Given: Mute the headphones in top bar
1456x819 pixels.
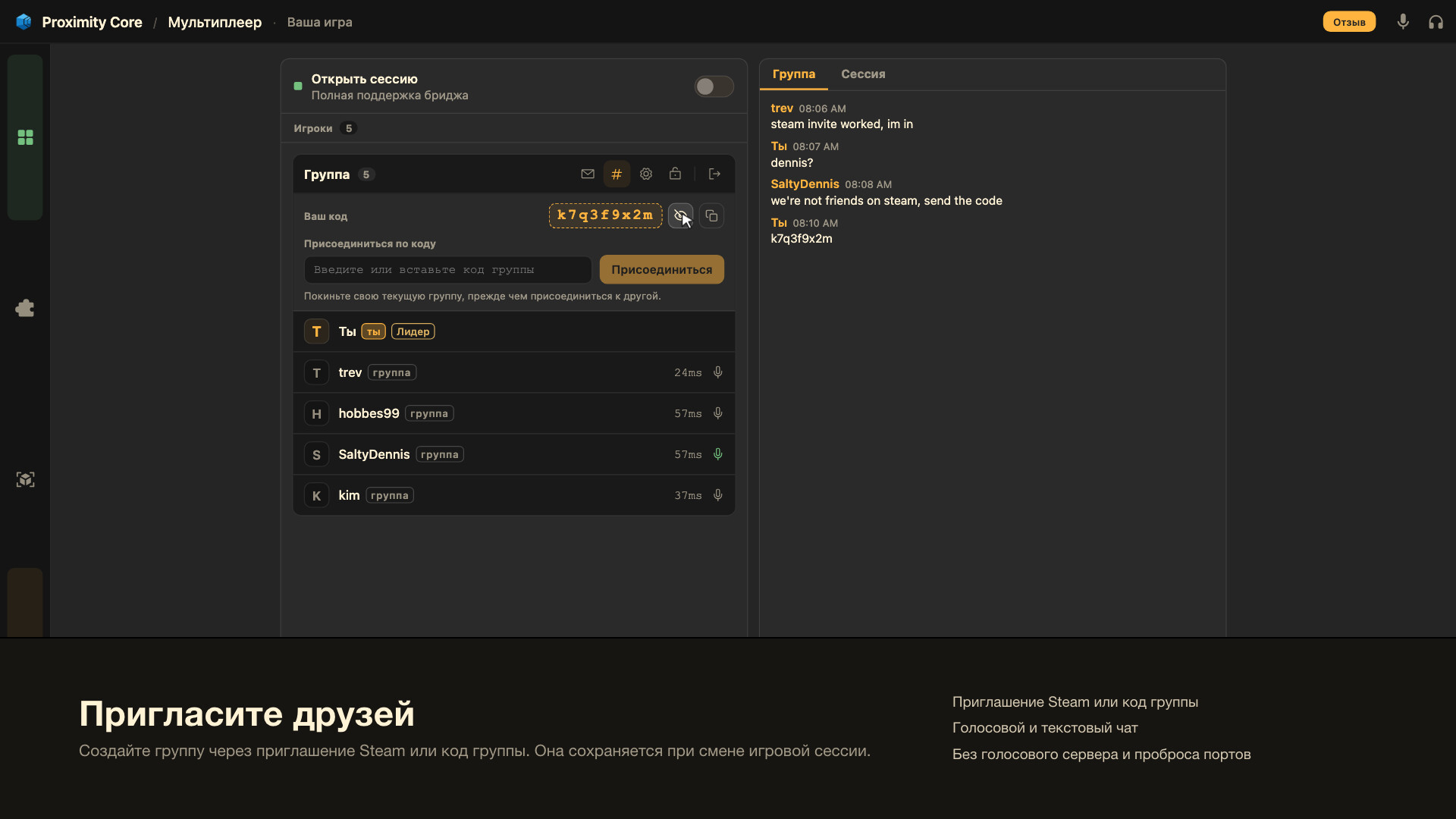Looking at the screenshot, I should [1436, 22].
